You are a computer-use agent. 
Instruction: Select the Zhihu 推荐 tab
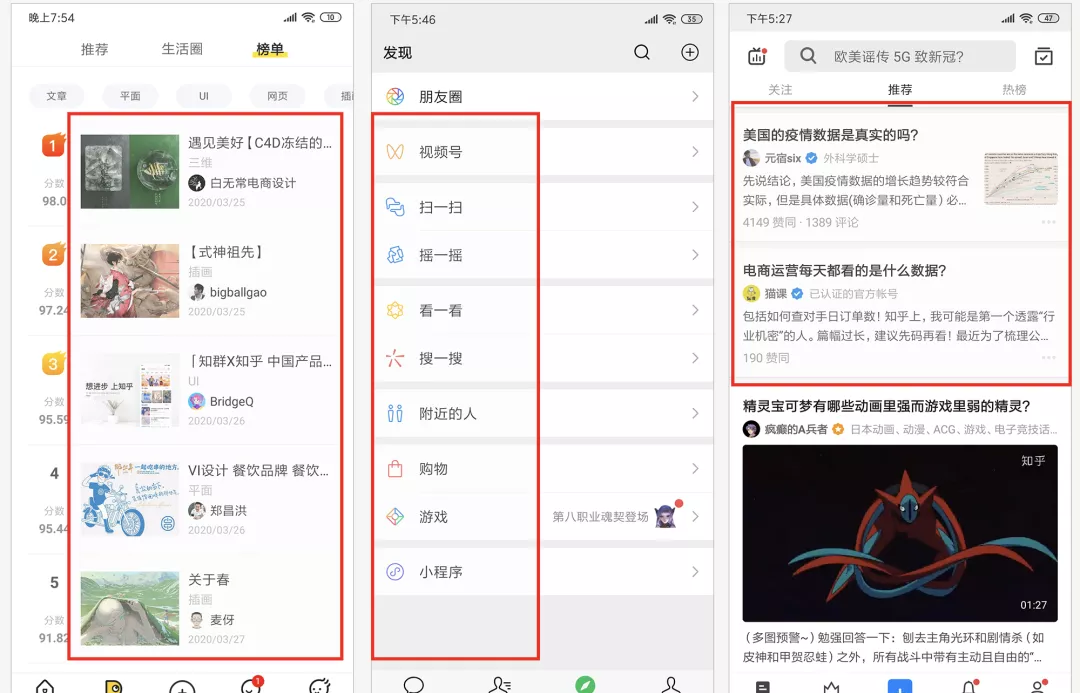coord(900,90)
